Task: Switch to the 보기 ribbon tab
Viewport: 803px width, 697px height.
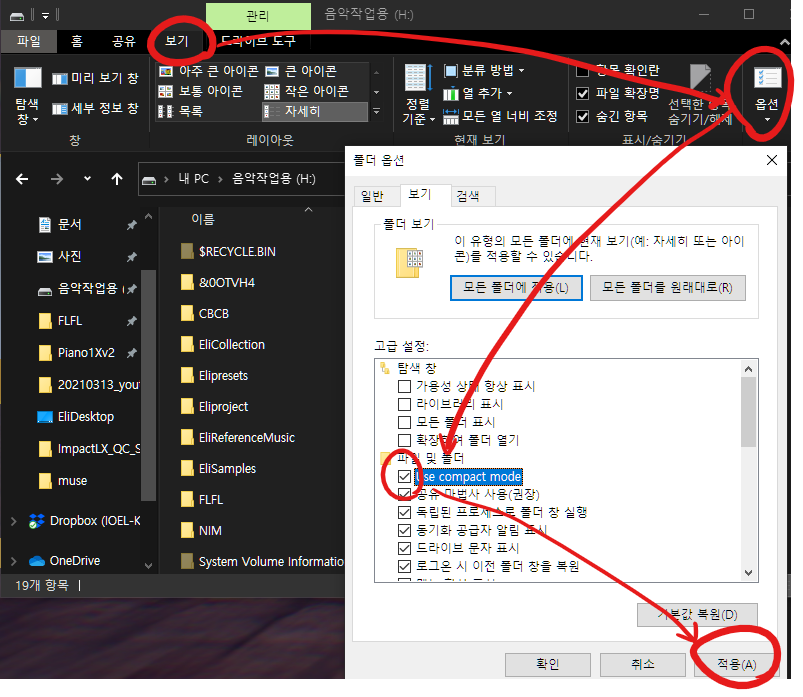Action: point(177,41)
